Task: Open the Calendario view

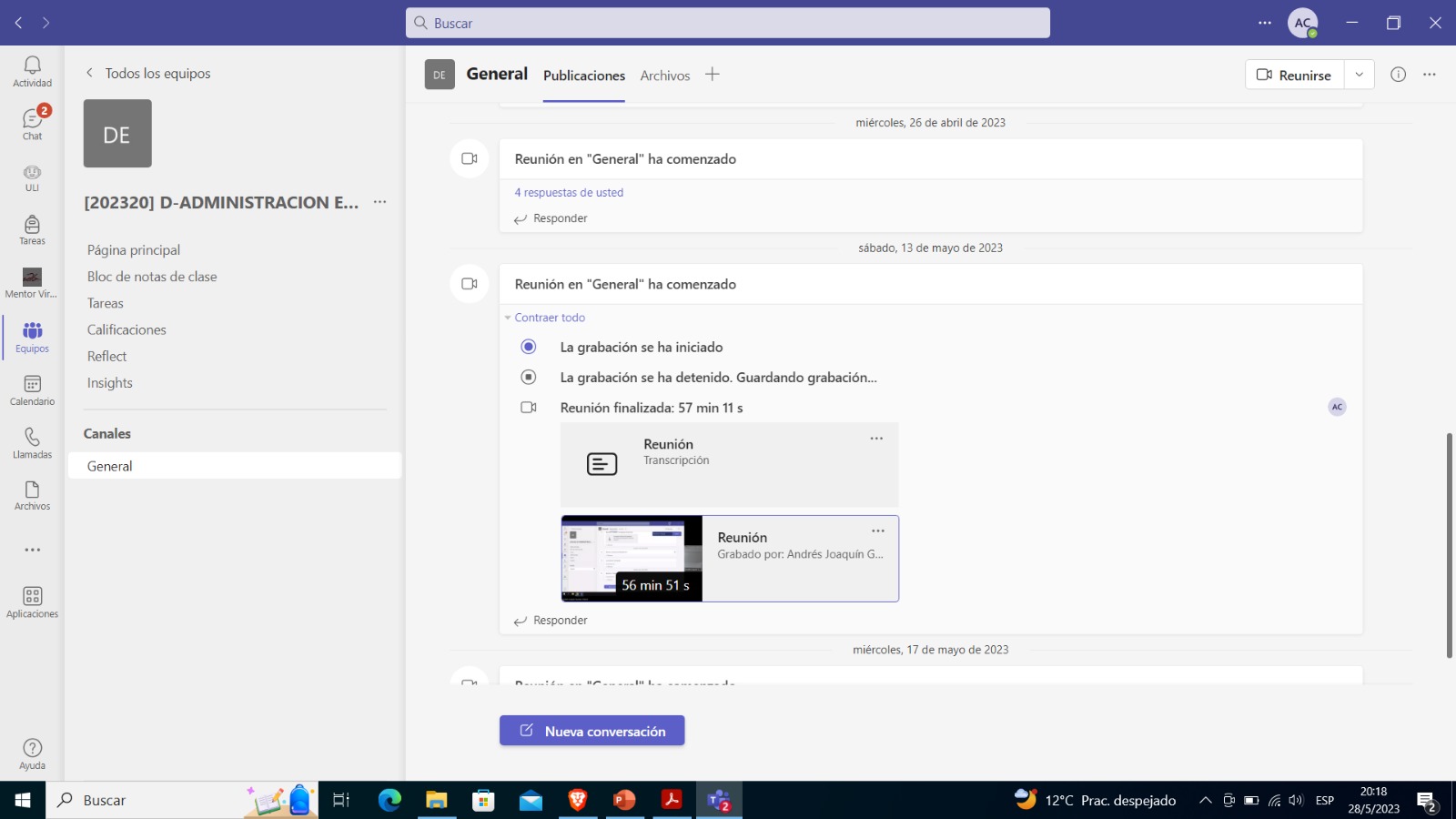Action: point(32,389)
